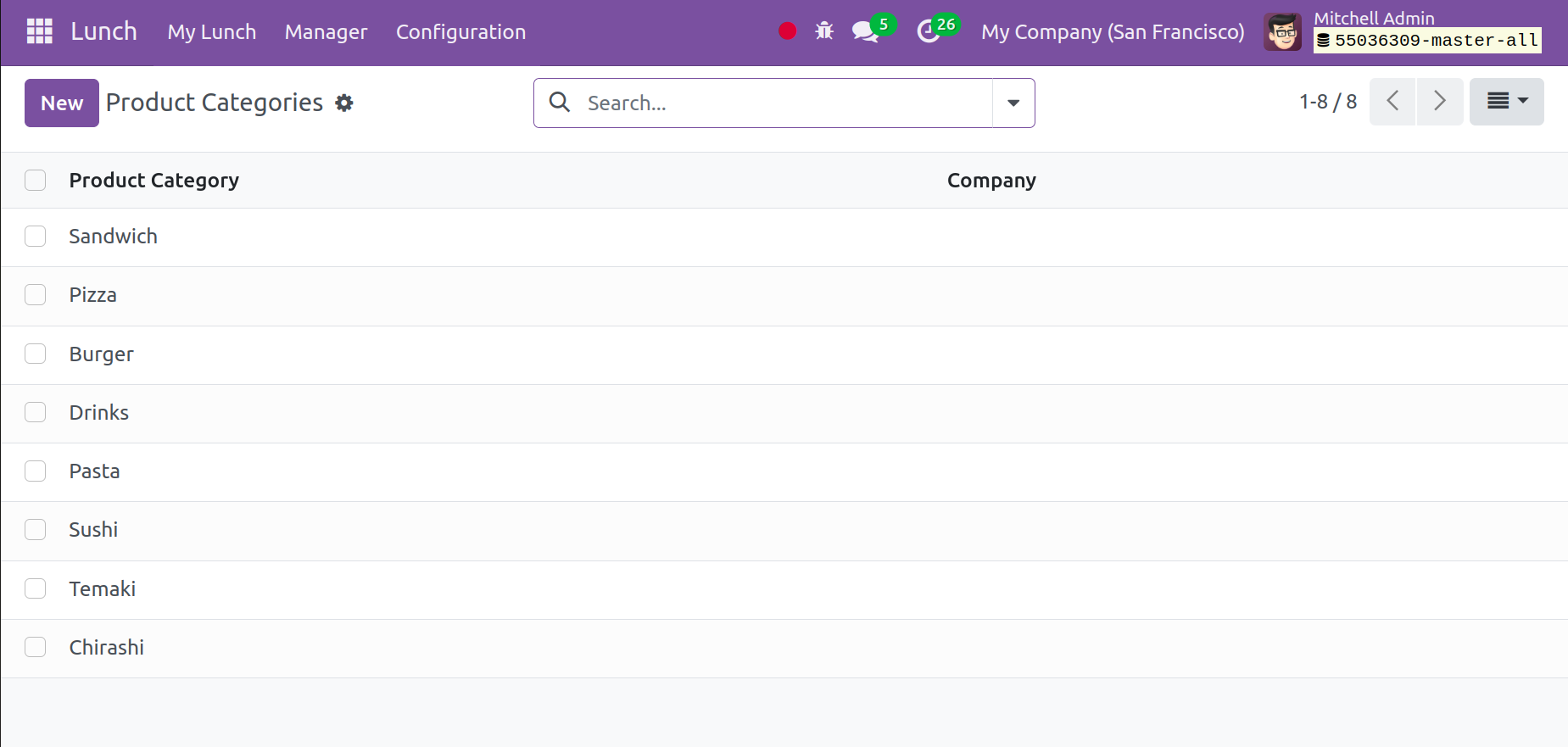The height and width of the screenshot is (747, 1568).
Task: Open the Configuration menu
Action: pos(461,32)
